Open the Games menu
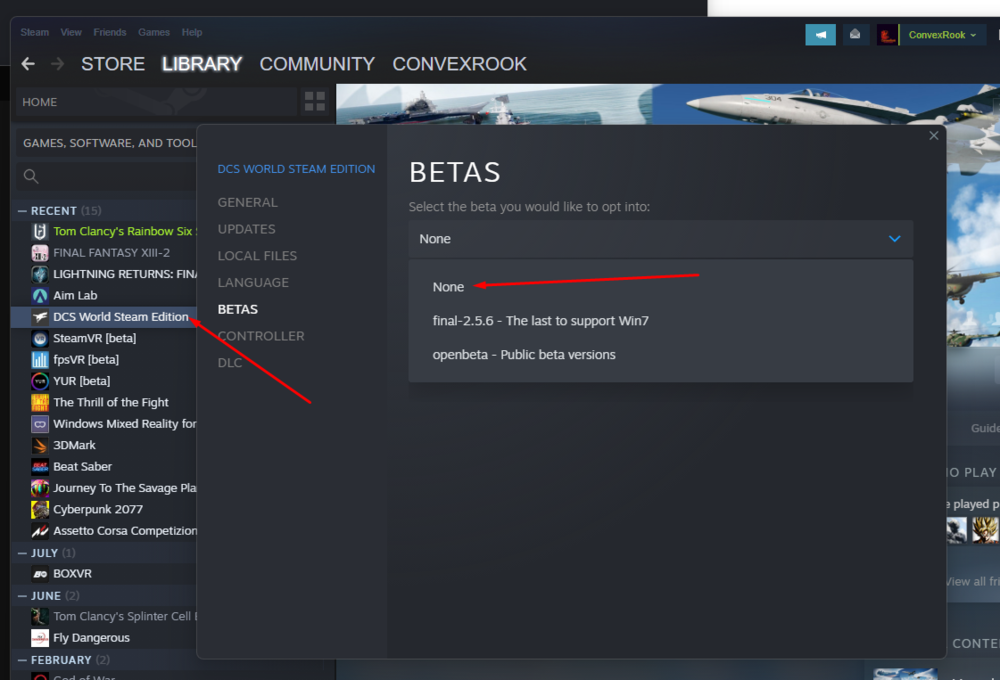Viewport: 1000px width, 680px height. point(154,32)
